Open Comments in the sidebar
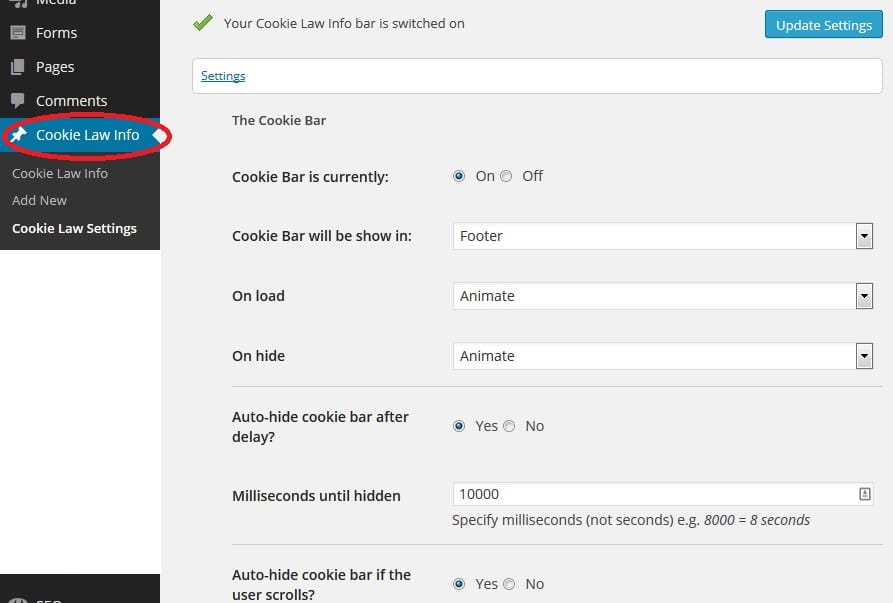 (71, 101)
